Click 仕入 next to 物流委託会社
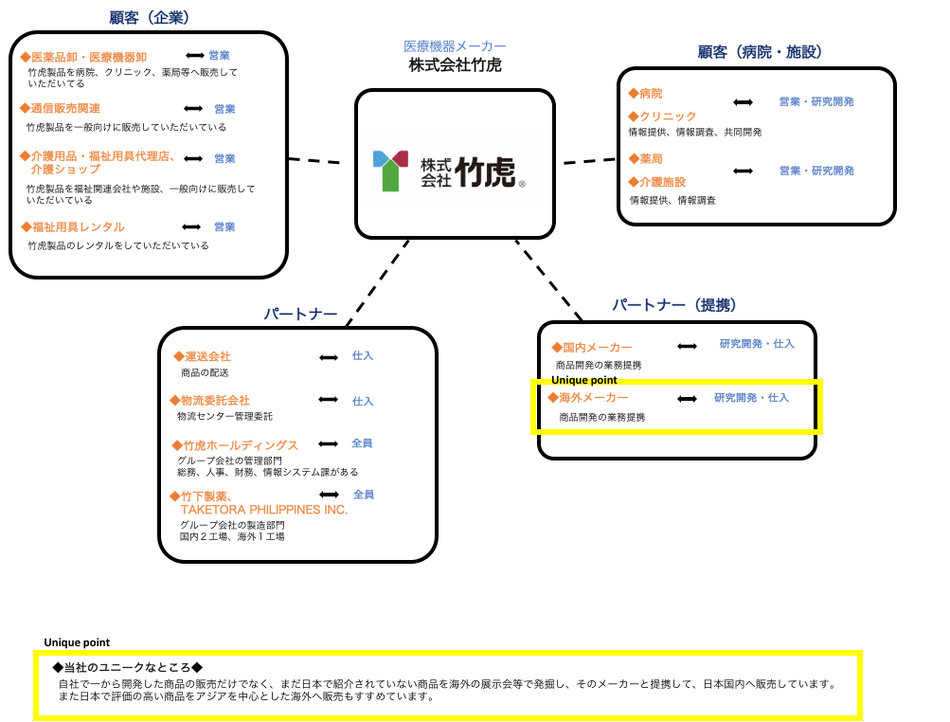The image size is (950, 722). click(x=363, y=402)
